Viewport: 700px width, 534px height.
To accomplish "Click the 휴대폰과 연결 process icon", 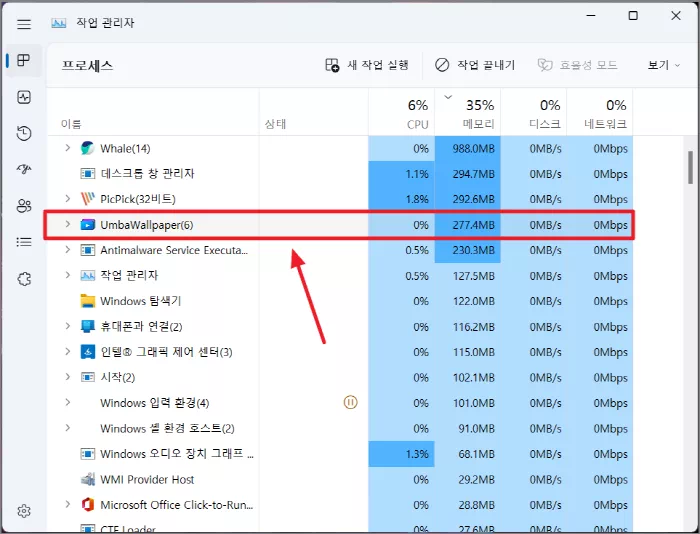I will 88,326.
